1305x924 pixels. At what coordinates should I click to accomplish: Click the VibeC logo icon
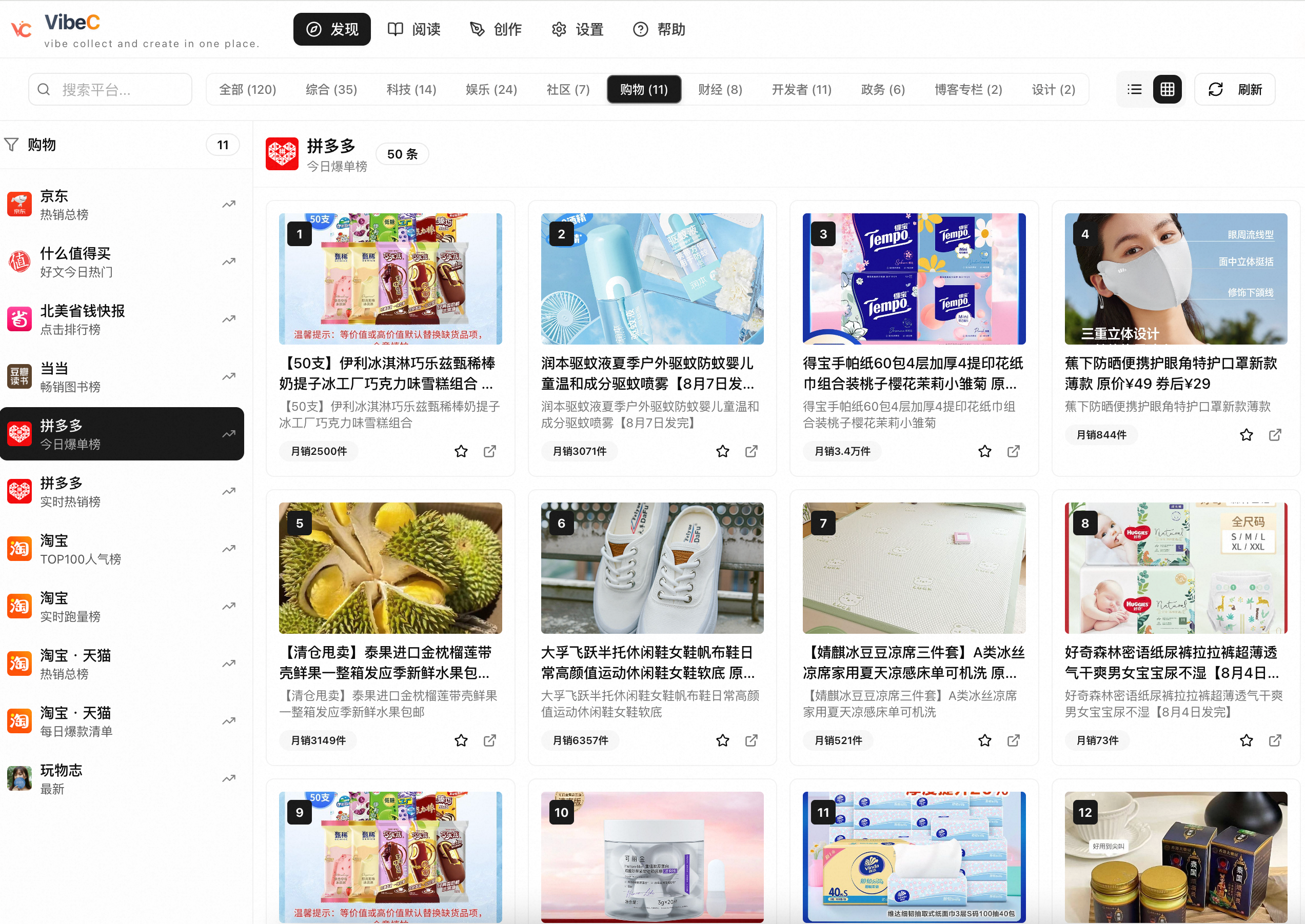click(21, 28)
